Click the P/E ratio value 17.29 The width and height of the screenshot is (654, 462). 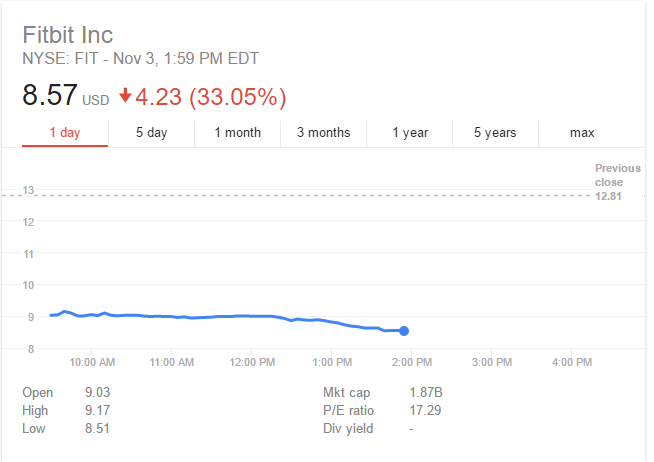[x=424, y=411]
